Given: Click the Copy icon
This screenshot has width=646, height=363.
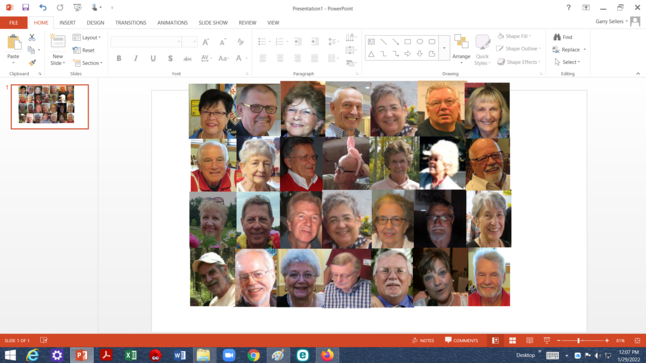Looking at the screenshot, I should click(x=31, y=50).
